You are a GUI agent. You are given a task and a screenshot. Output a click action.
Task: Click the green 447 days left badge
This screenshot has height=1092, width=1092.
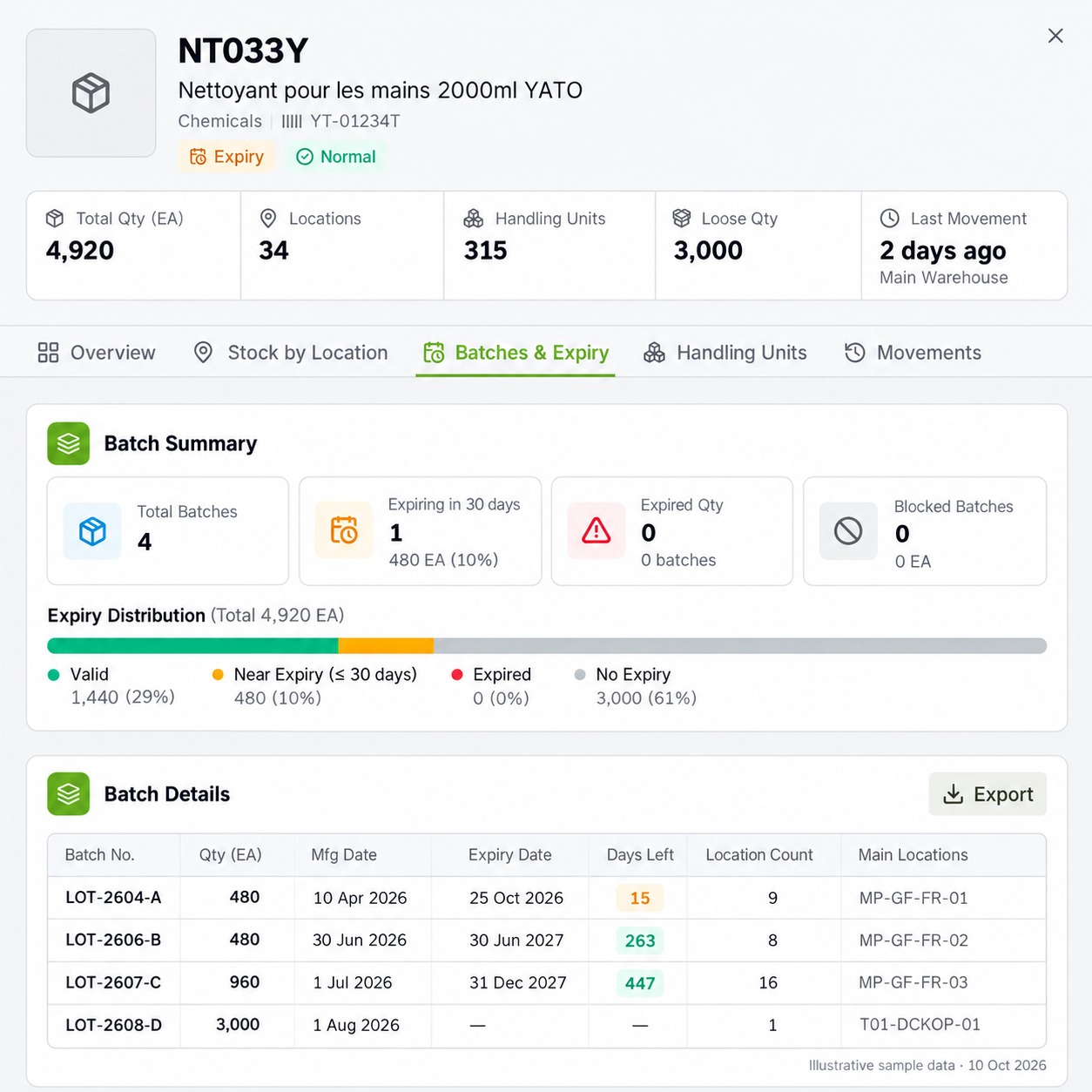[640, 983]
